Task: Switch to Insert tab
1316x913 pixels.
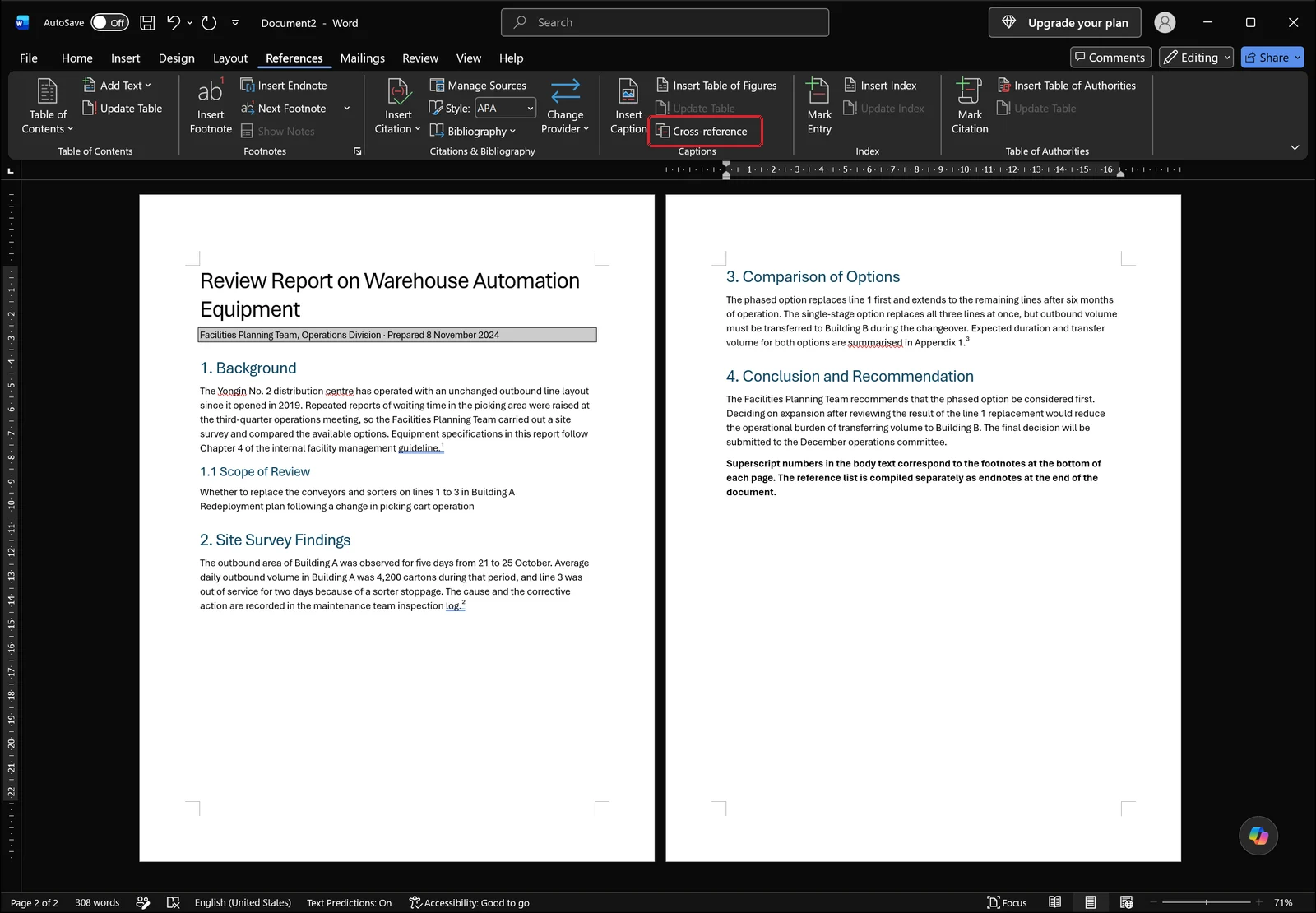Action: [x=126, y=58]
